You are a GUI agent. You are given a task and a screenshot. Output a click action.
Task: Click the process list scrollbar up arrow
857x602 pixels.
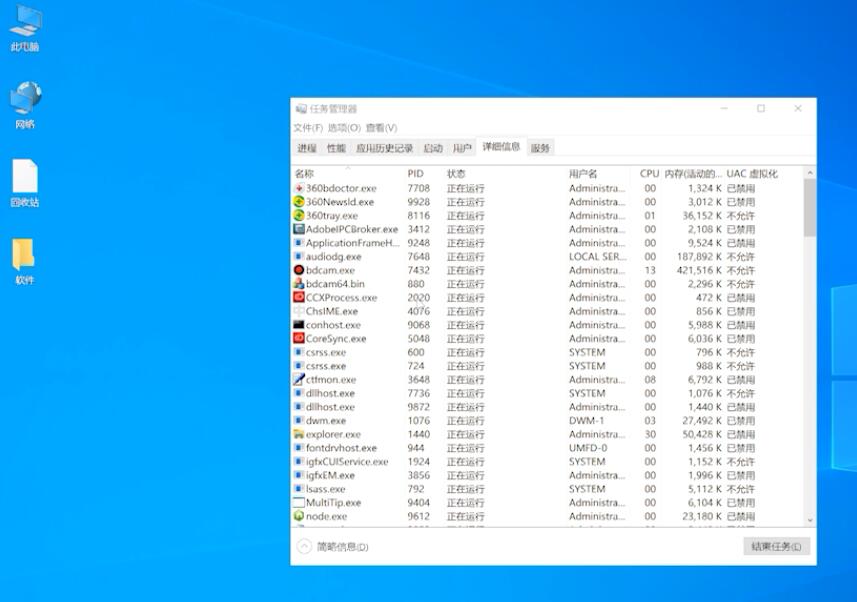pyautogui.click(x=810, y=173)
